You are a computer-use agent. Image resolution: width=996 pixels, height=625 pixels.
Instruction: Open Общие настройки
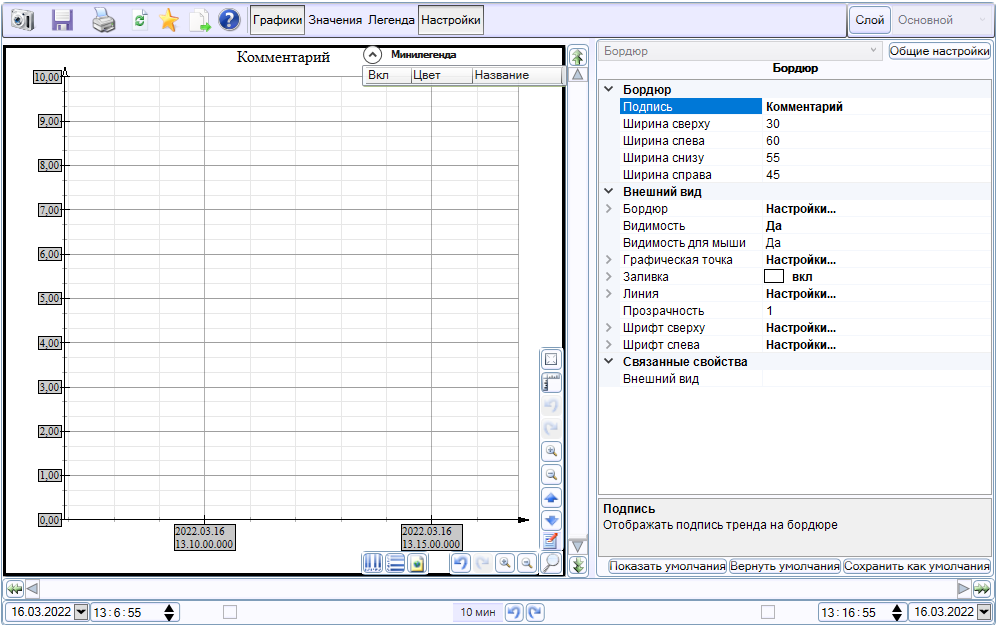(x=939, y=51)
